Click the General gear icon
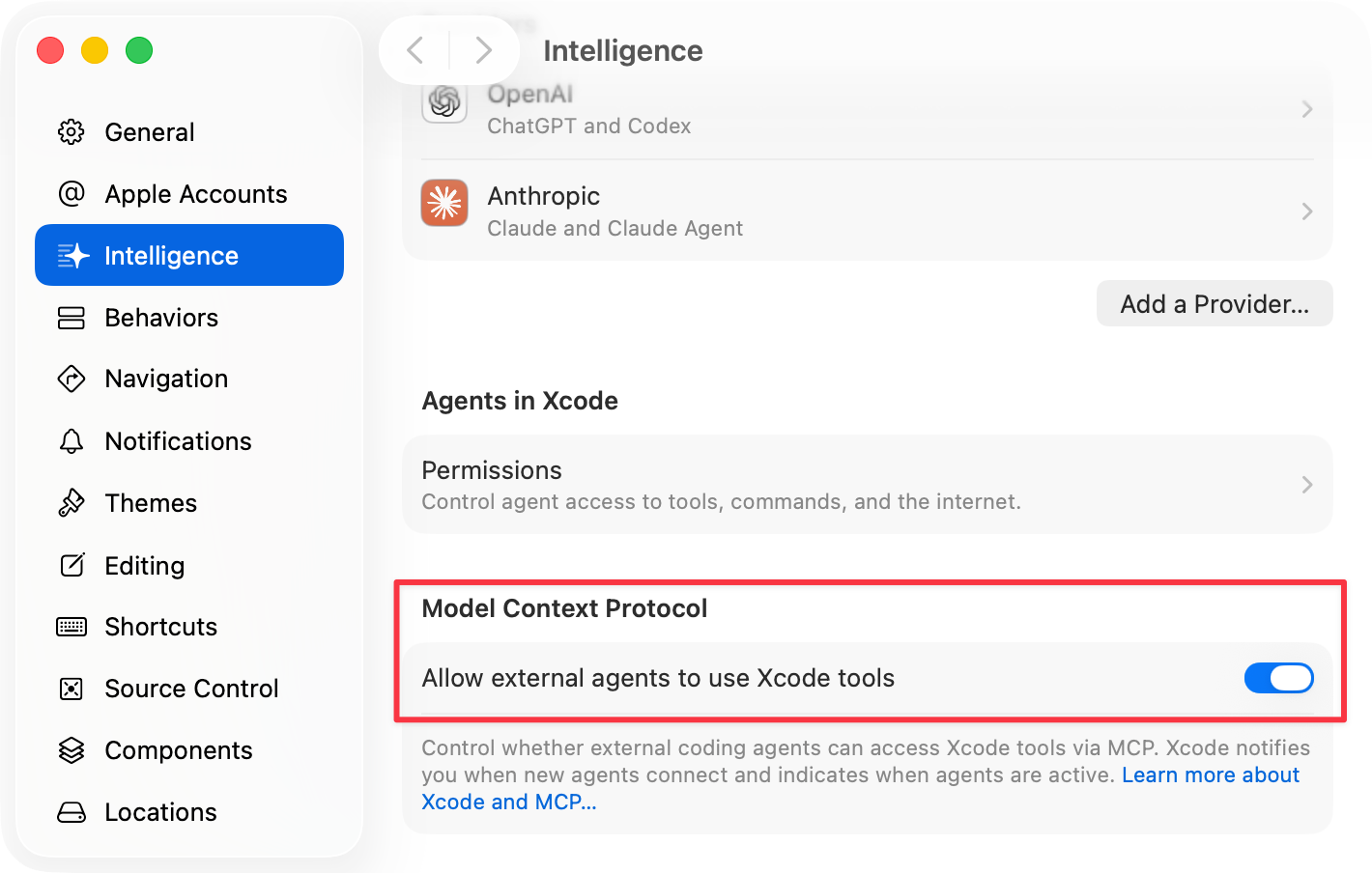The width and height of the screenshot is (1372, 873). click(x=71, y=132)
